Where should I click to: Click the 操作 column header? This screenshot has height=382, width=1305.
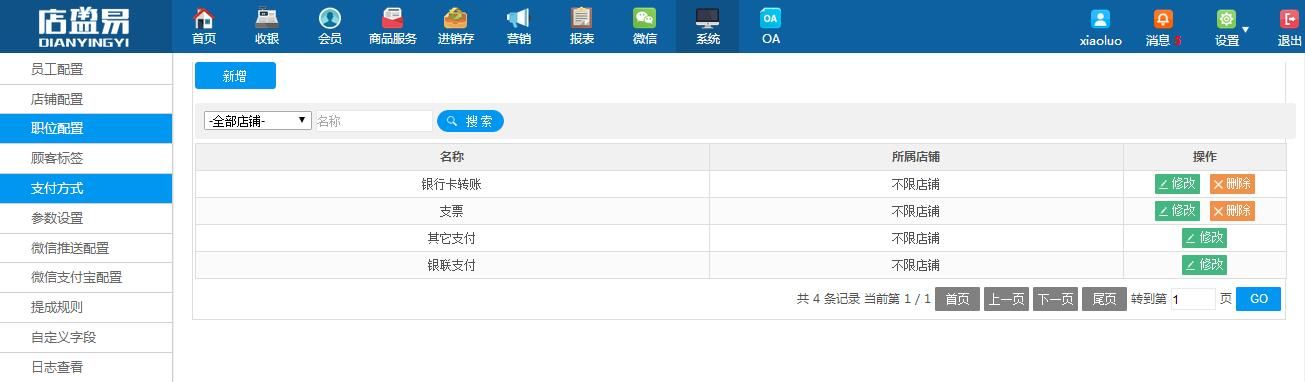point(1204,157)
